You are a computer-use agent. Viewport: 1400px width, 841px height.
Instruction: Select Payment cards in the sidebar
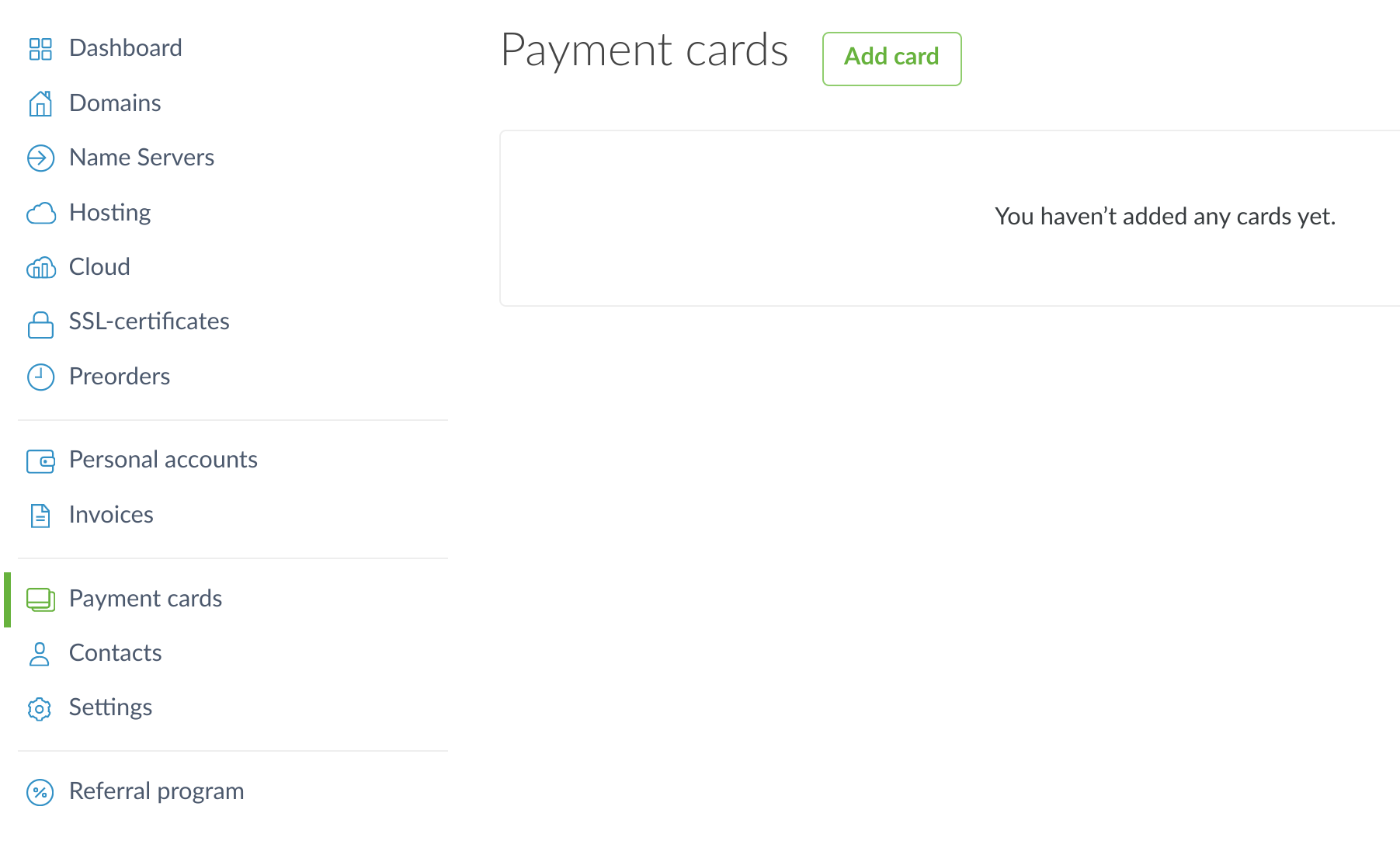point(145,599)
